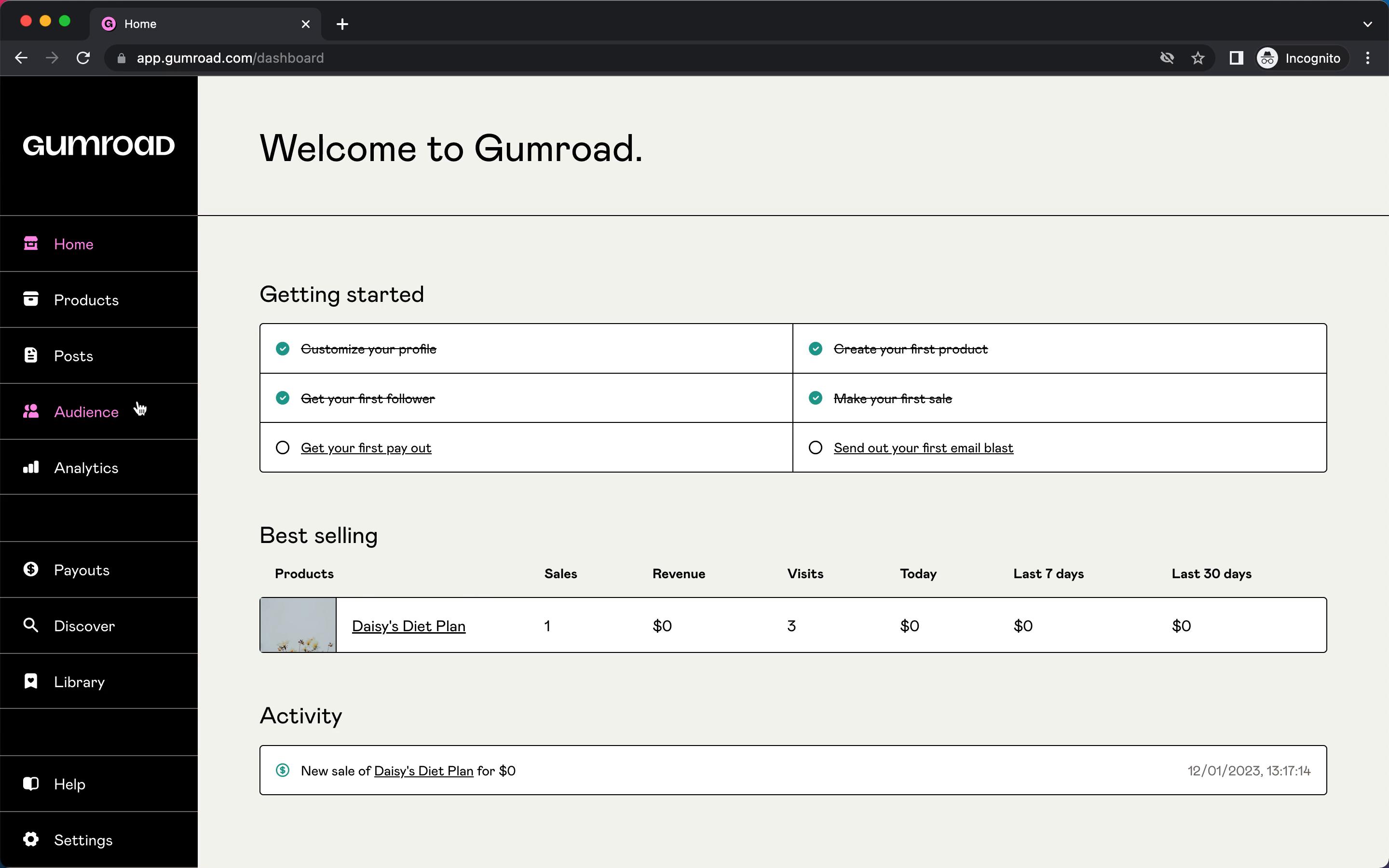Toggle completed state of Get your first pay out
The height and width of the screenshot is (868, 1389).
coord(282,447)
